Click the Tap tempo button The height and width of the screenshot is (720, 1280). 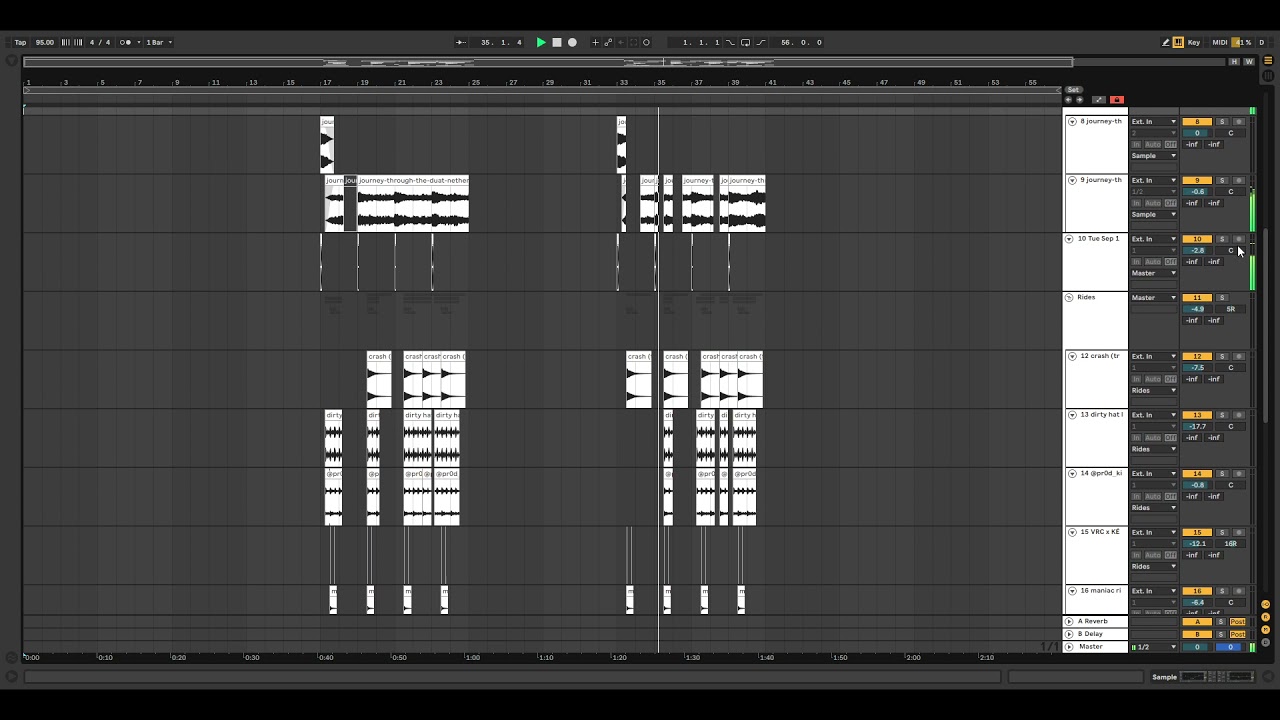click(20, 42)
